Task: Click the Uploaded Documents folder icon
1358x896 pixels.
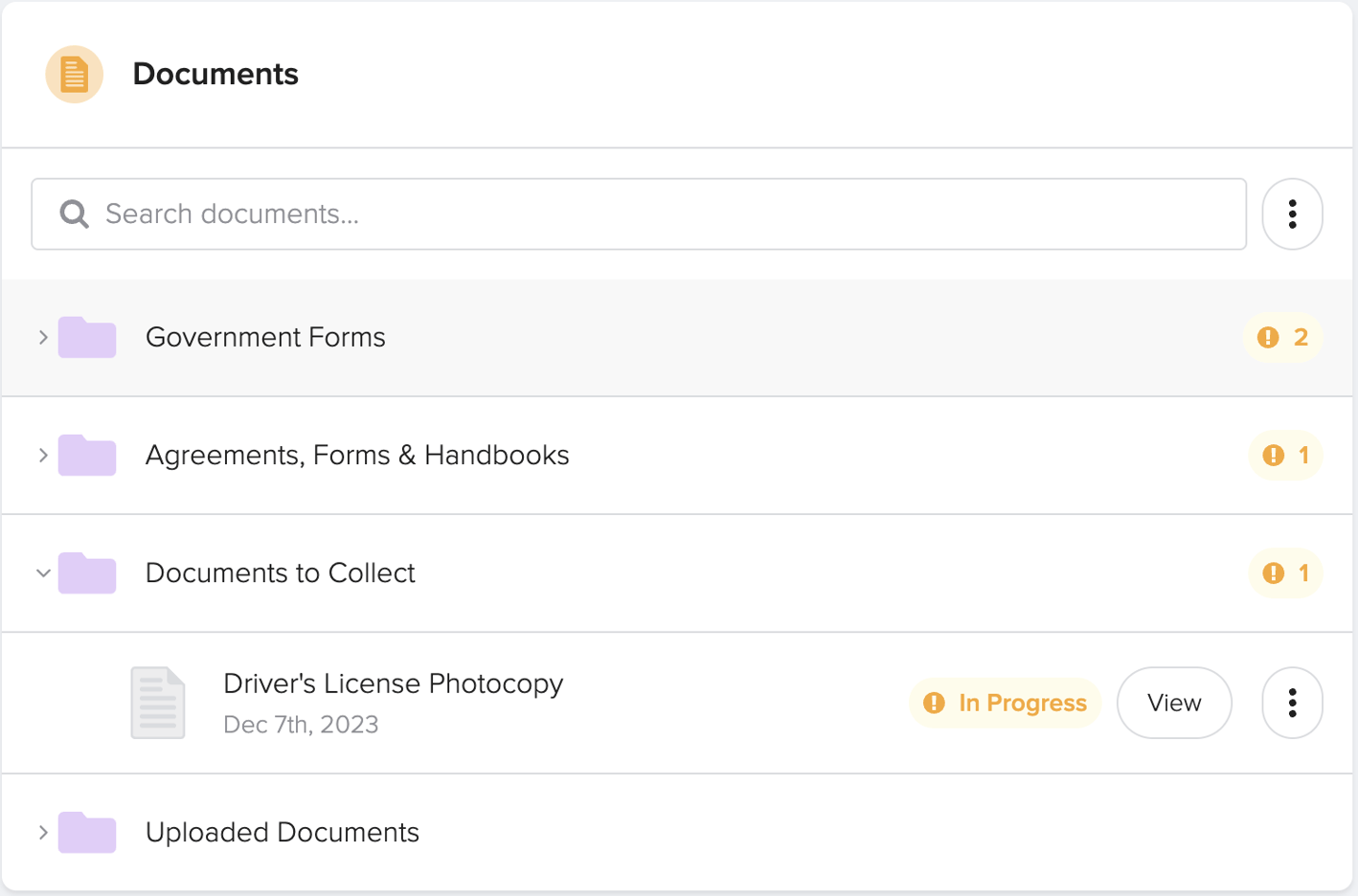Action: (86, 832)
